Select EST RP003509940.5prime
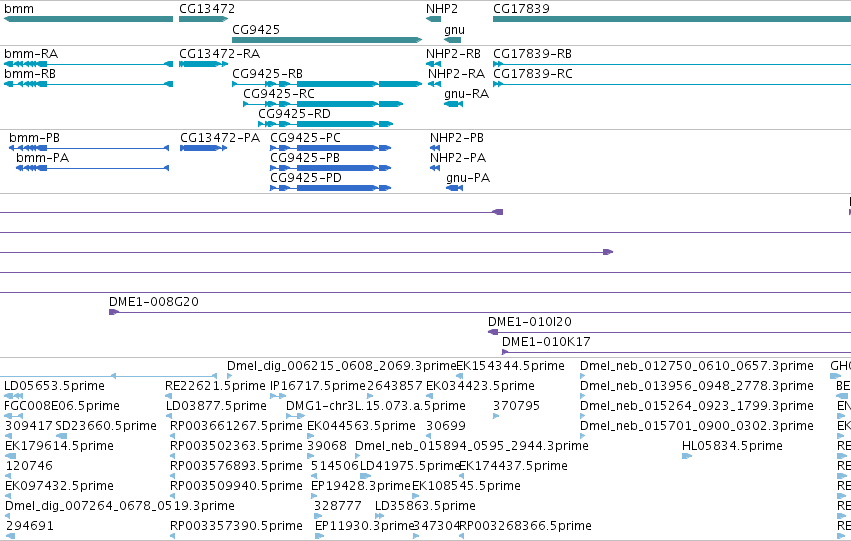This screenshot has height=541, width=851. pyautogui.click(x=173, y=497)
